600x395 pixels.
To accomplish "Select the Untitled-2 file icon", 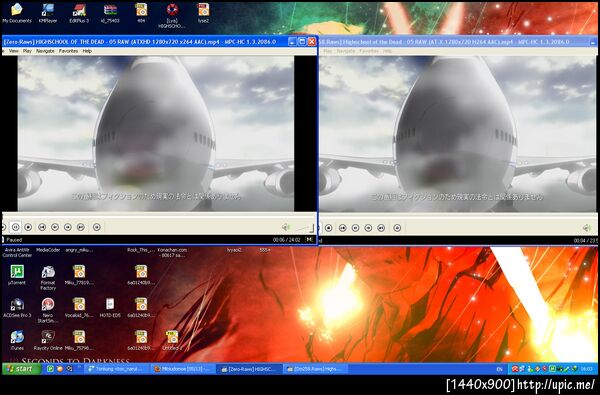I will click(x=172, y=340).
